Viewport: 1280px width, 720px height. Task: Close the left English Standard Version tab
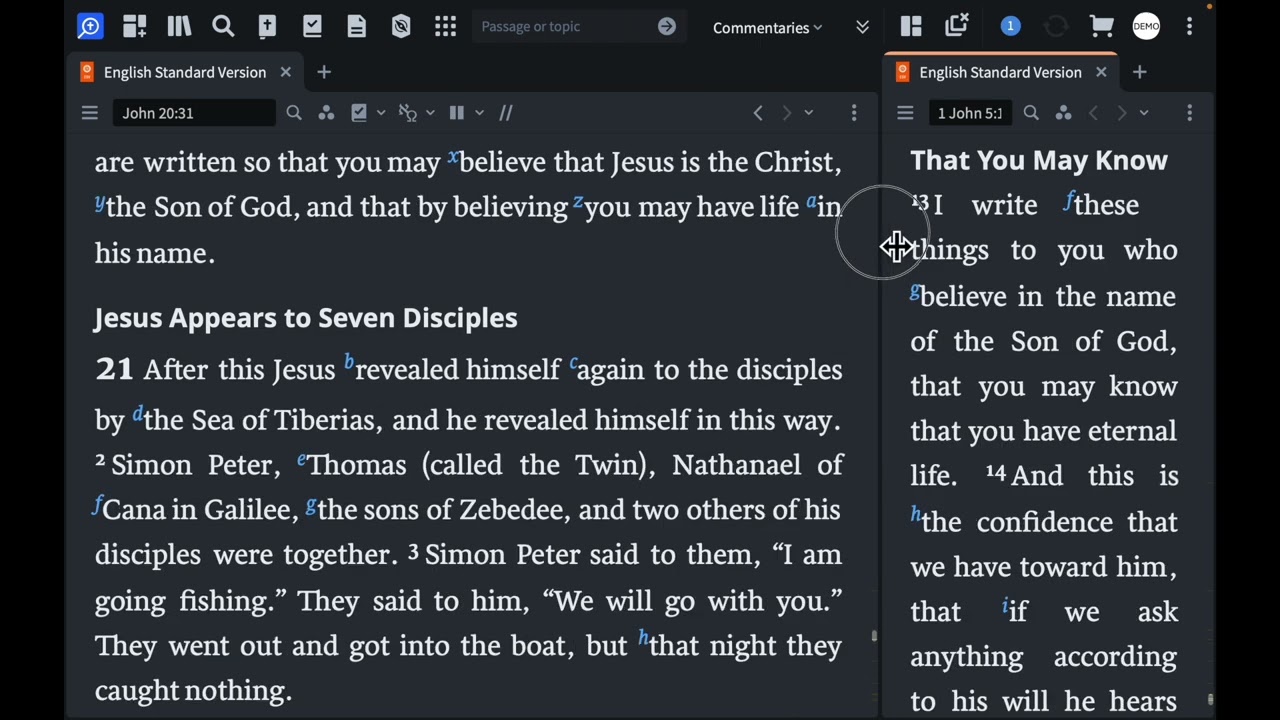click(285, 72)
